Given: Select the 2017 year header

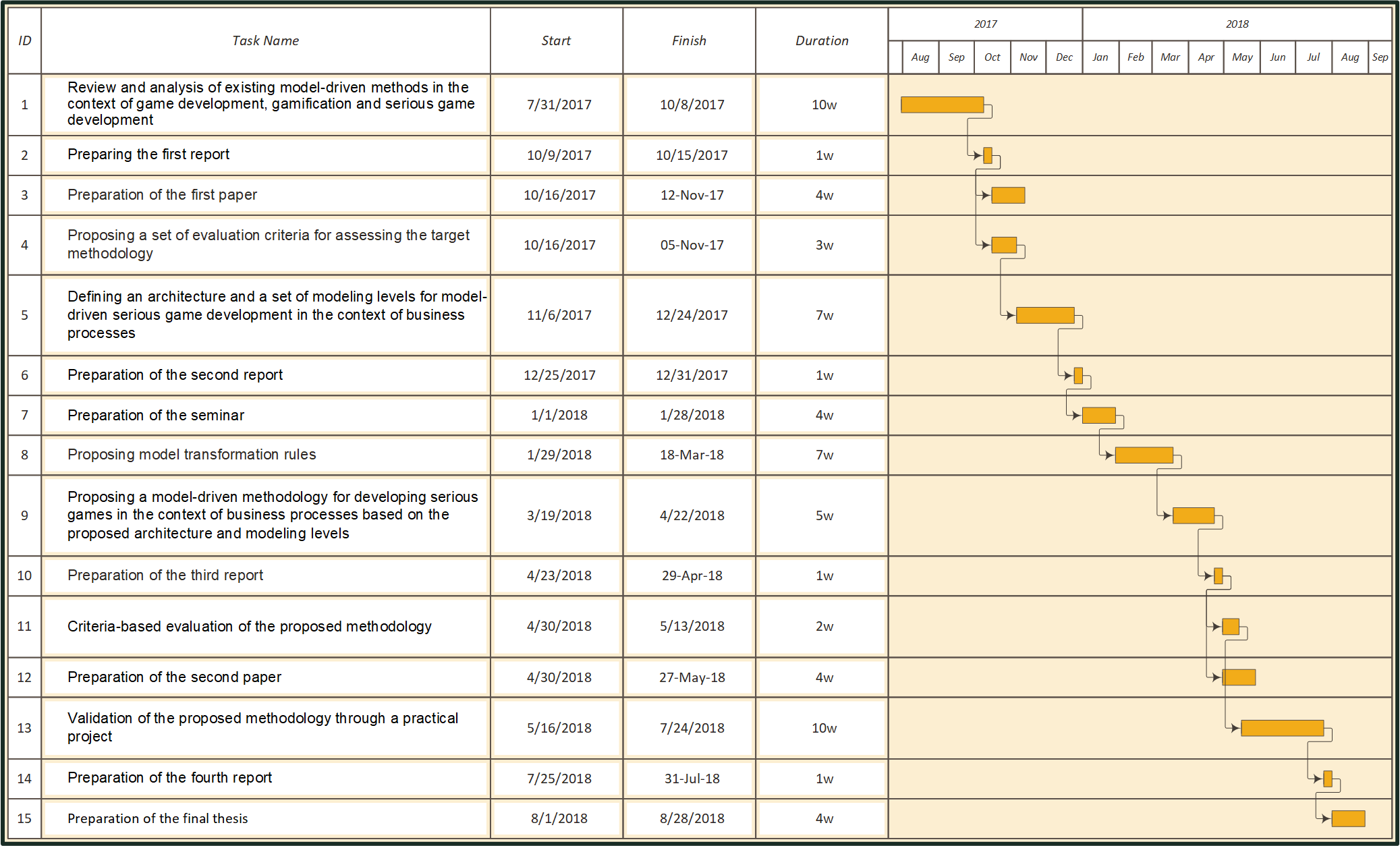Looking at the screenshot, I should click(x=985, y=24).
